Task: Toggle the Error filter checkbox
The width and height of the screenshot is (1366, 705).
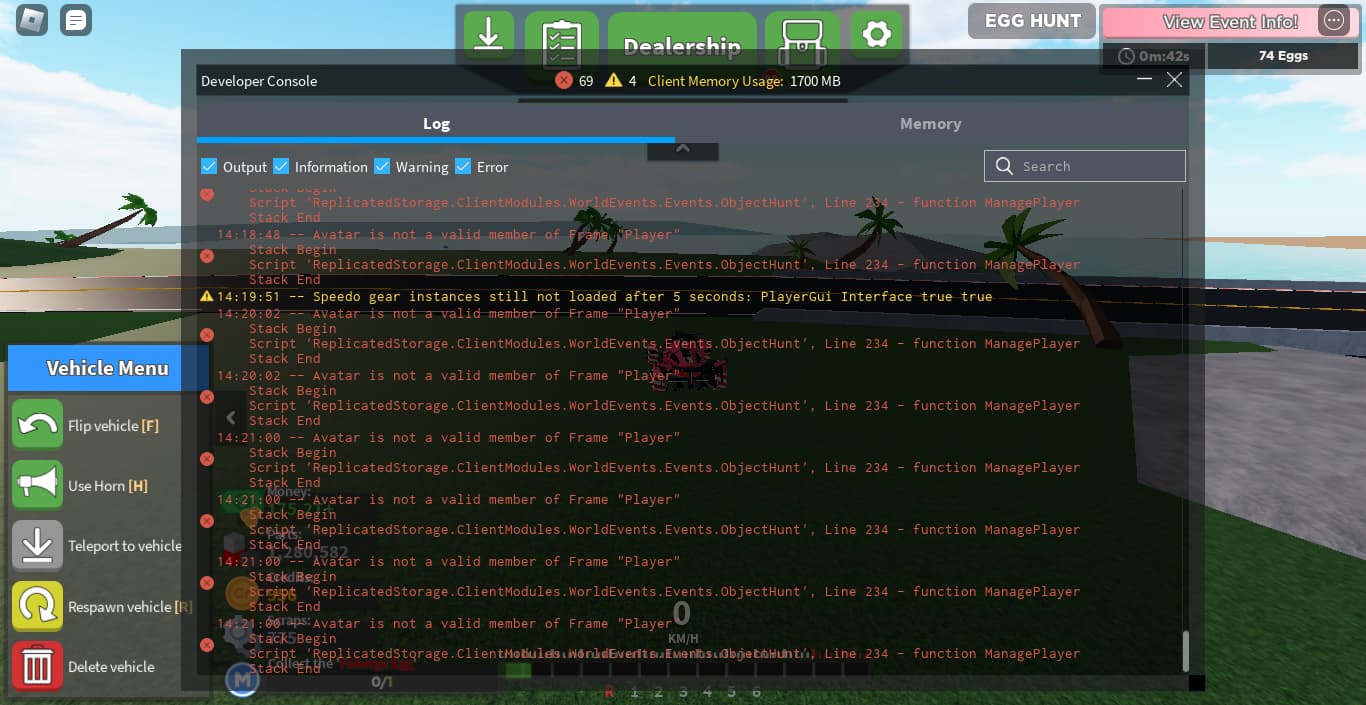Action: (463, 166)
